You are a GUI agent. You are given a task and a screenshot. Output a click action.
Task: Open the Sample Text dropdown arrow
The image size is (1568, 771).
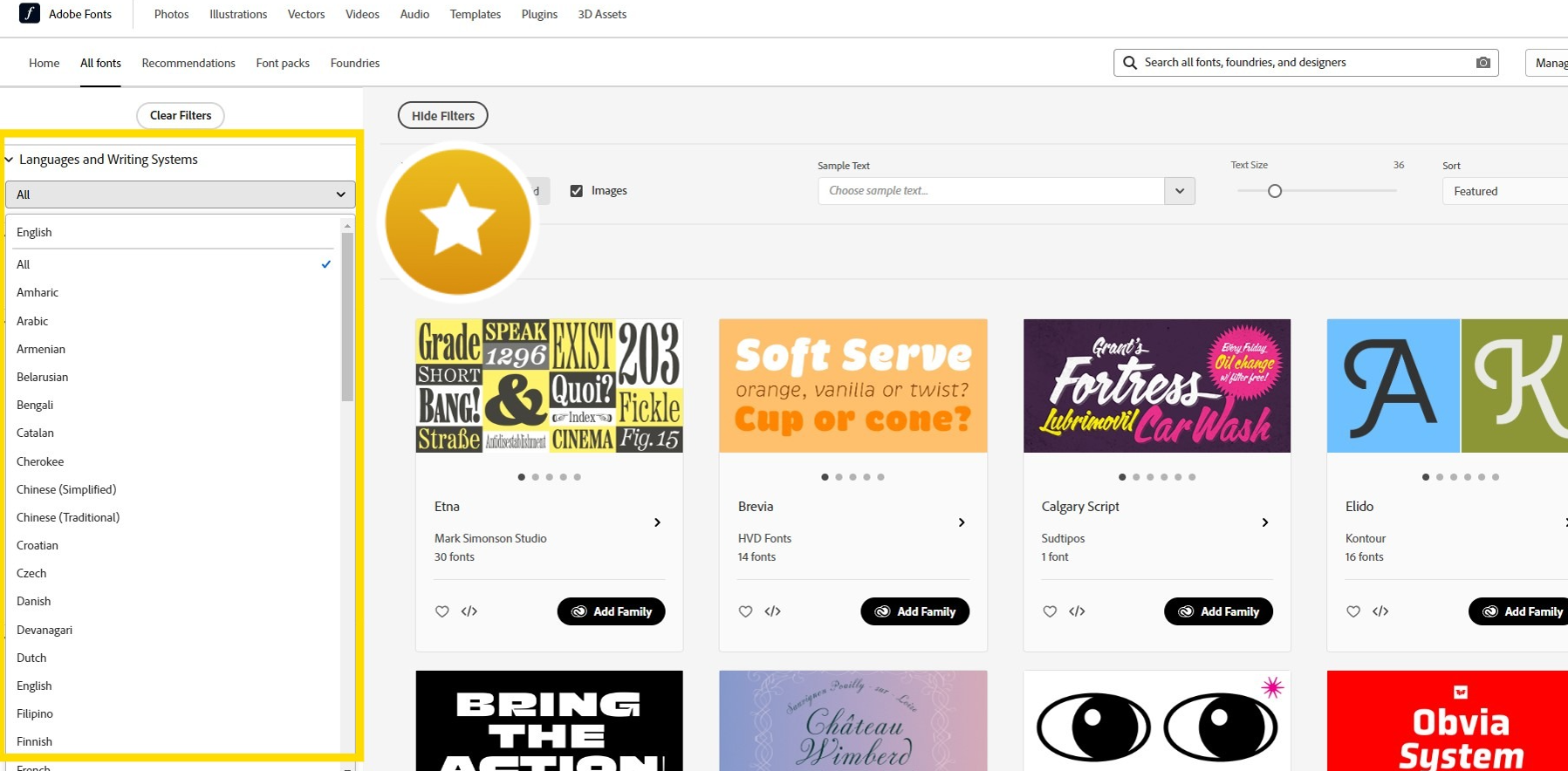pos(1180,191)
